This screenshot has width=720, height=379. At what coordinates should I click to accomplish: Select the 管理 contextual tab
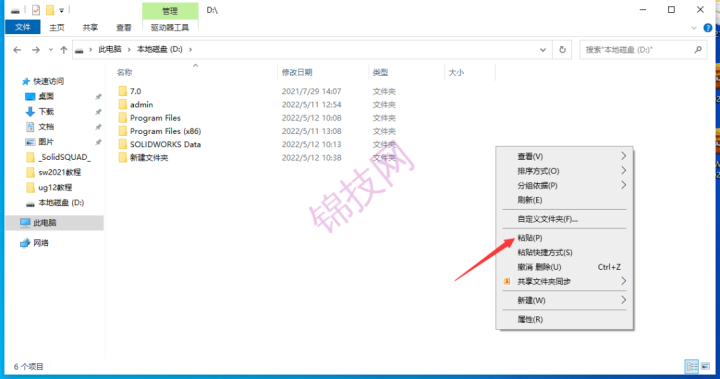[170, 11]
